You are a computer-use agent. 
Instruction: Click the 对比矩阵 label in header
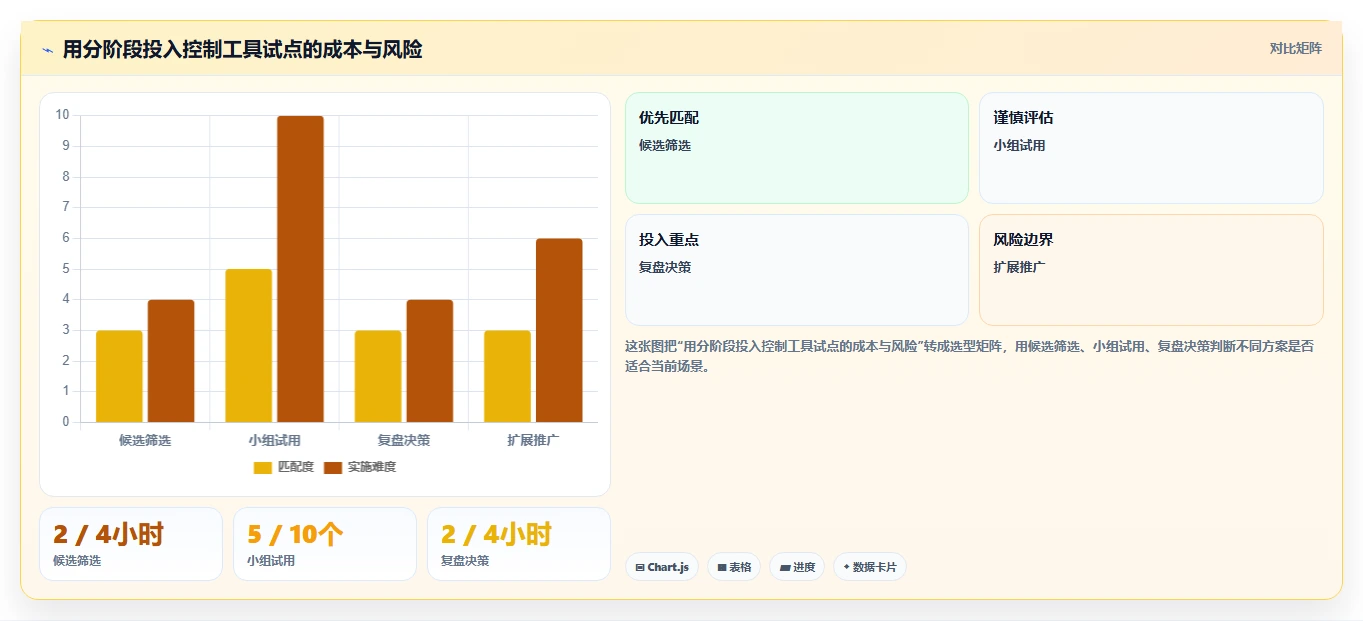click(x=1295, y=49)
